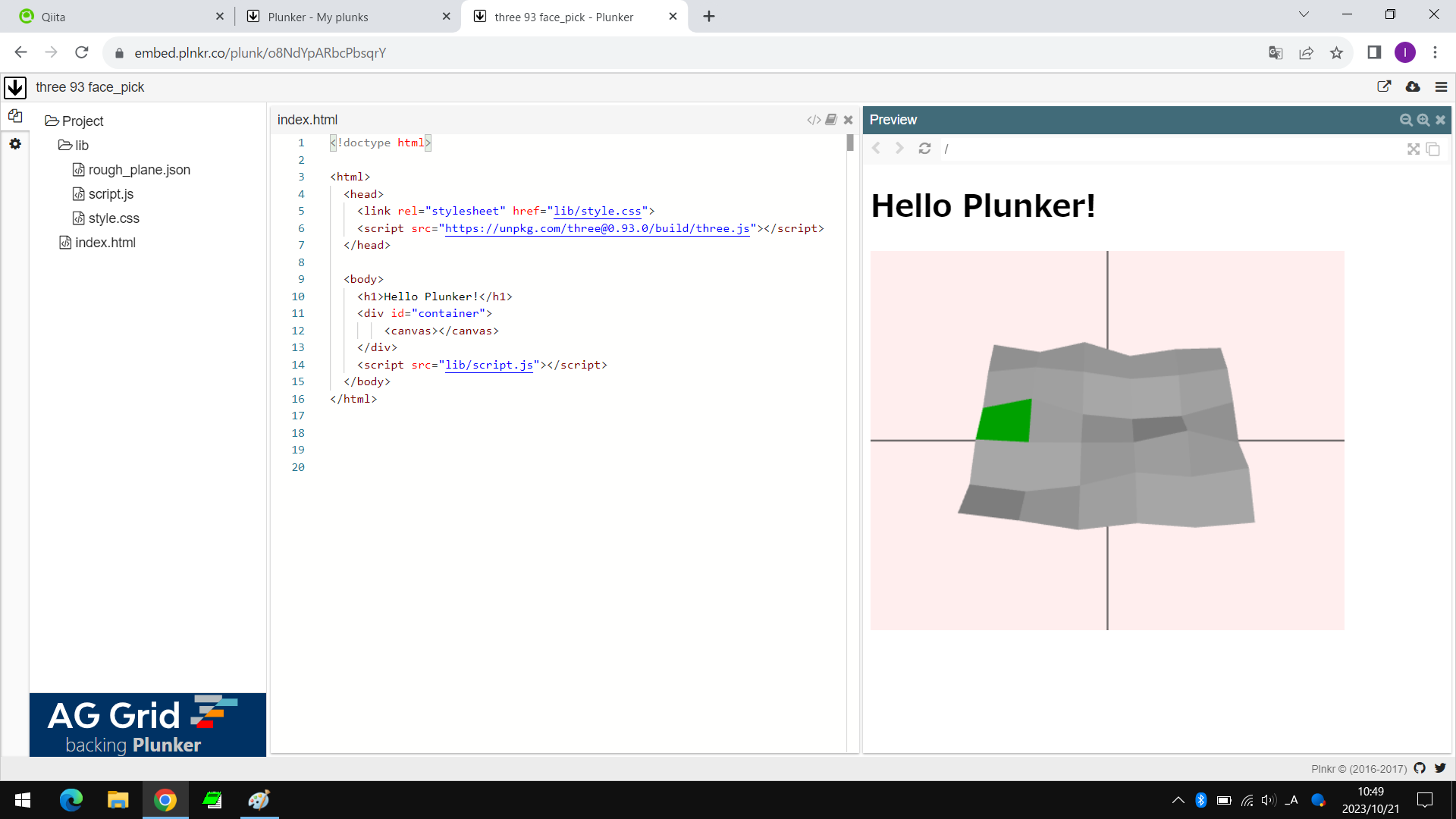Click the Plunker download-arrow logo
1456x819 pixels.
point(15,87)
